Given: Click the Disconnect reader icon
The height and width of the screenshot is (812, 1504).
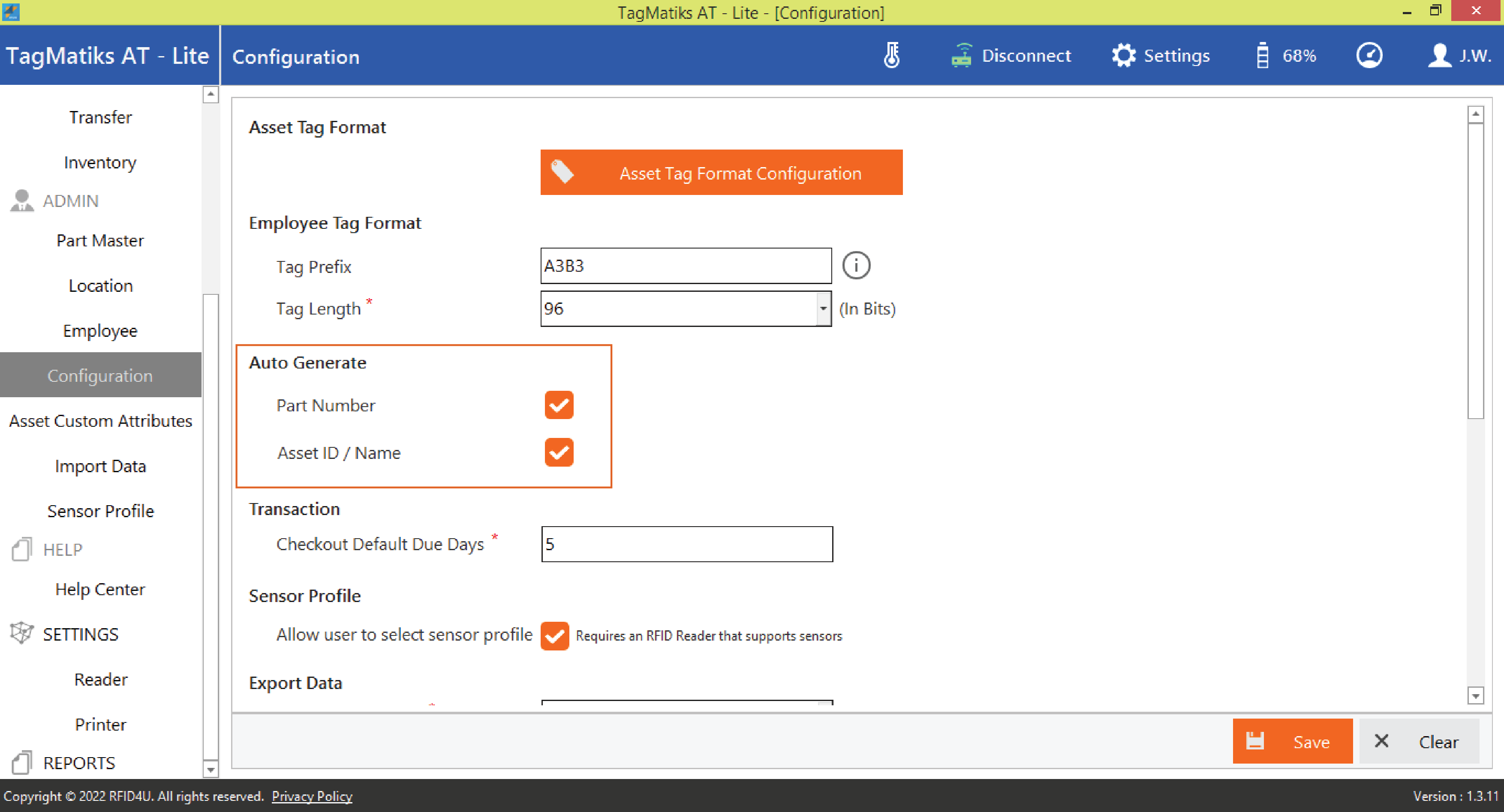Looking at the screenshot, I should pyautogui.click(x=962, y=56).
